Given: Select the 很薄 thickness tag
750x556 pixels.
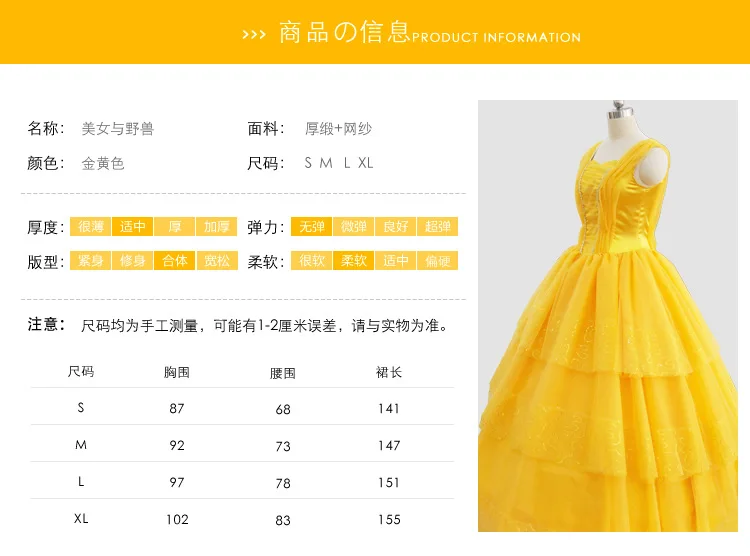Looking at the screenshot, I should pos(90,226).
